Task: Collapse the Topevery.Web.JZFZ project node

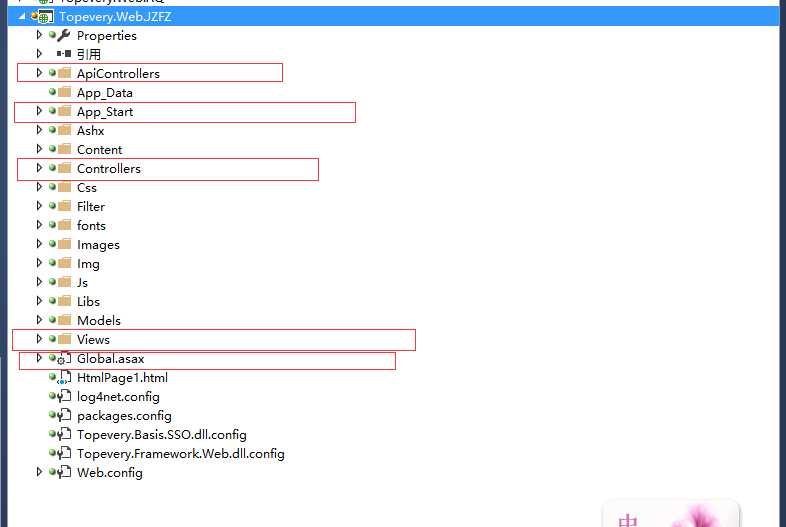Action: click(x=22, y=17)
